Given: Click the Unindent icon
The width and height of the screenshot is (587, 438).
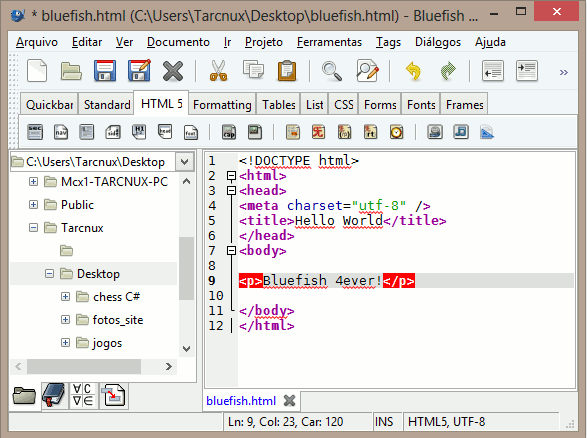Looking at the screenshot, I should tap(493, 71).
